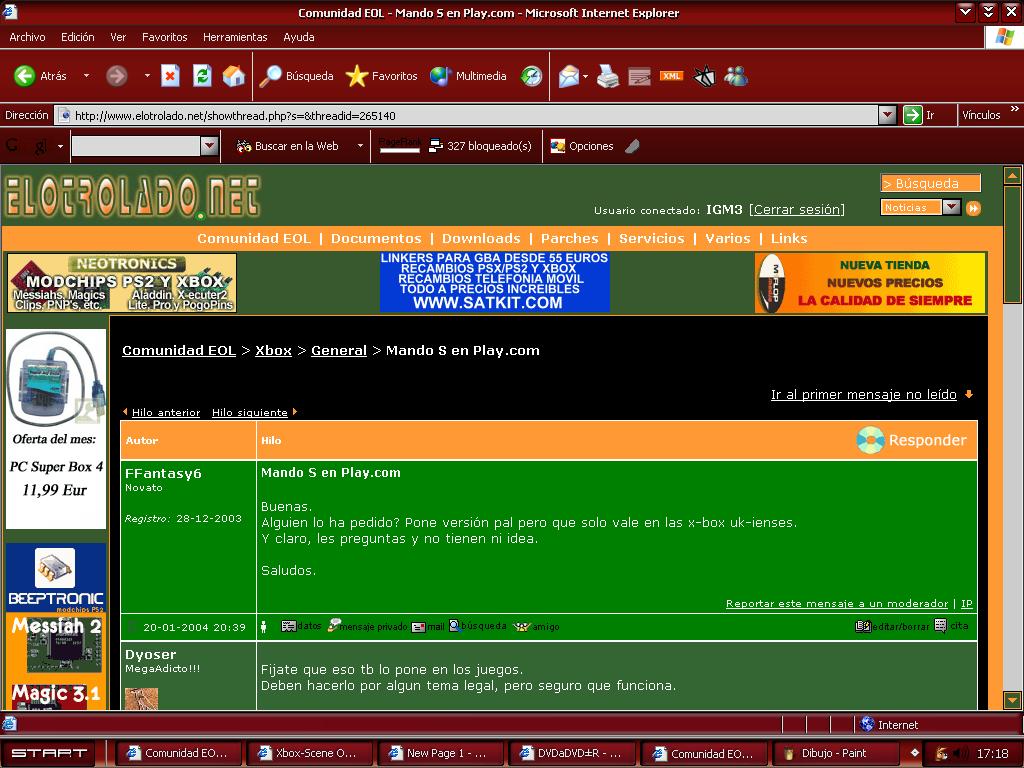Click the page scrollbar down arrow
Screen dimensions: 1024x768
point(1012,700)
